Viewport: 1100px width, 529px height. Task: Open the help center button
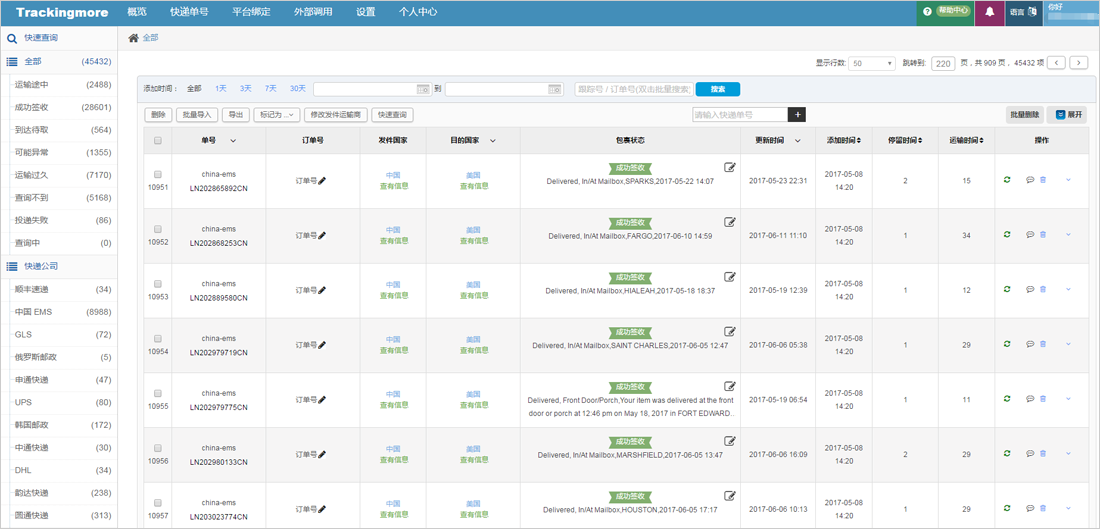coord(945,12)
